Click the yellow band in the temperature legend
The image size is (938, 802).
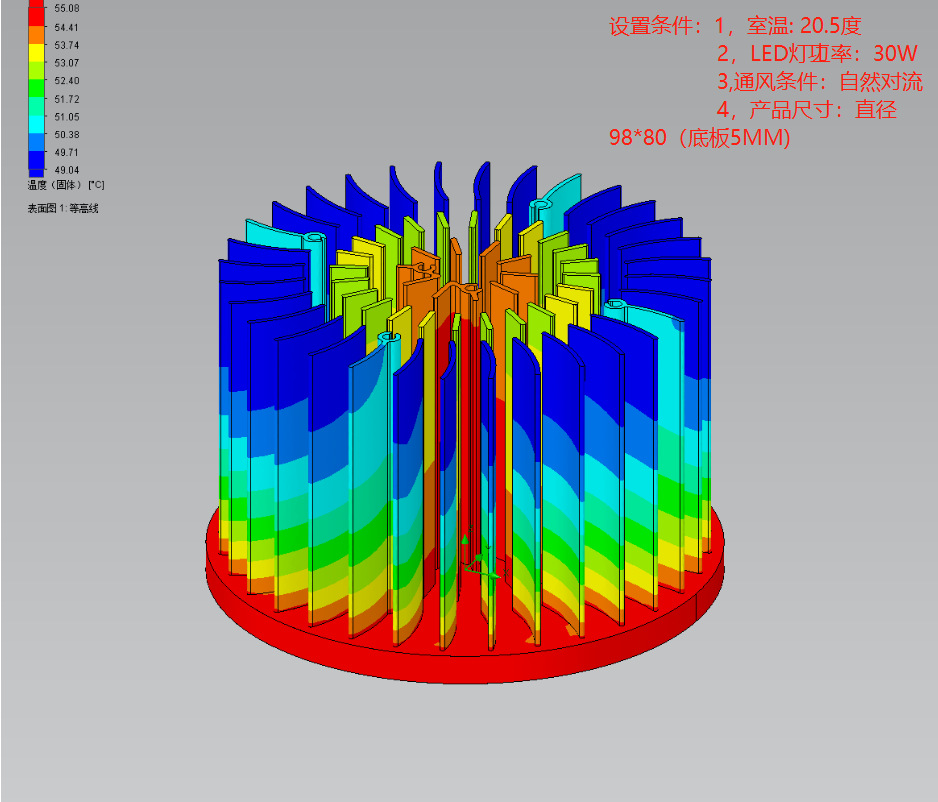36,53
